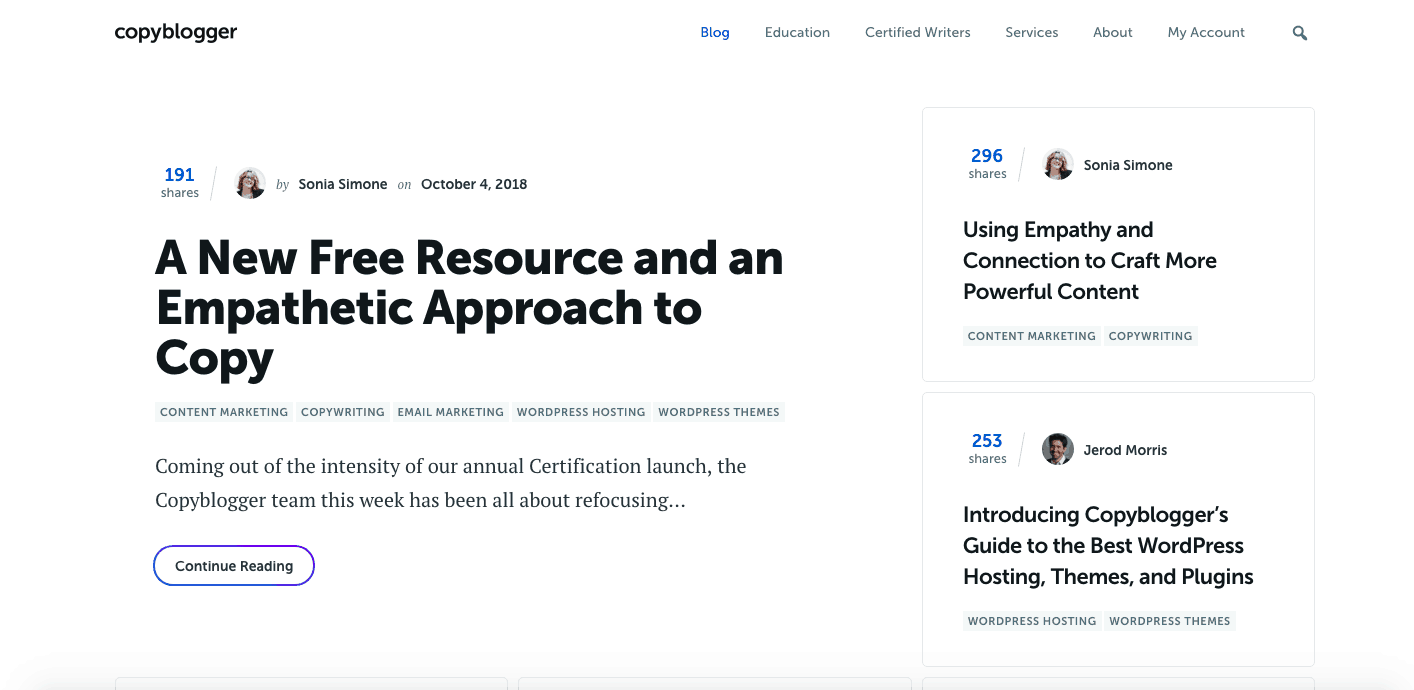Open My Account in navigation
The image size is (1414, 690).
coord(1206,32)
